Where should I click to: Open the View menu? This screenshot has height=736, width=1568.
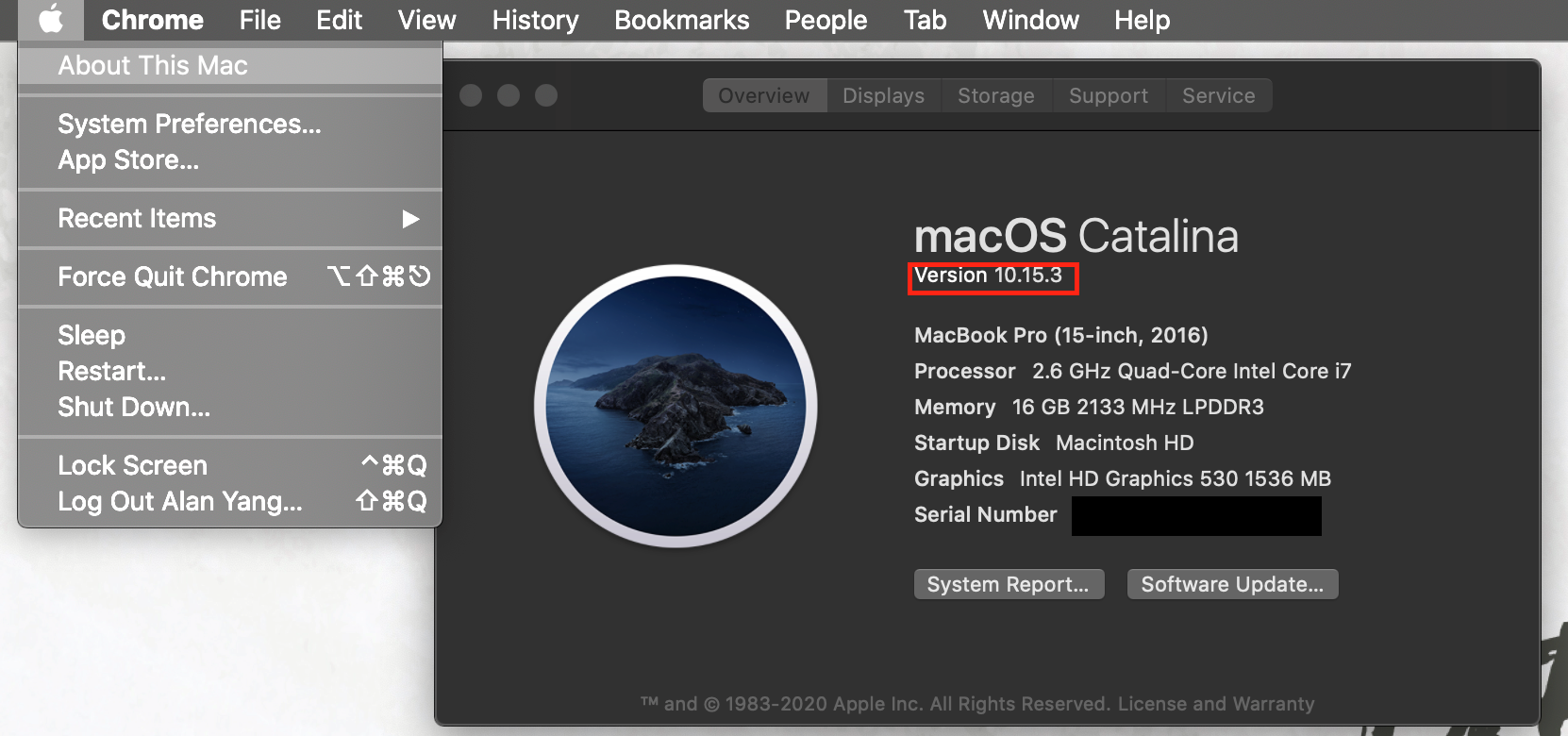426,20
